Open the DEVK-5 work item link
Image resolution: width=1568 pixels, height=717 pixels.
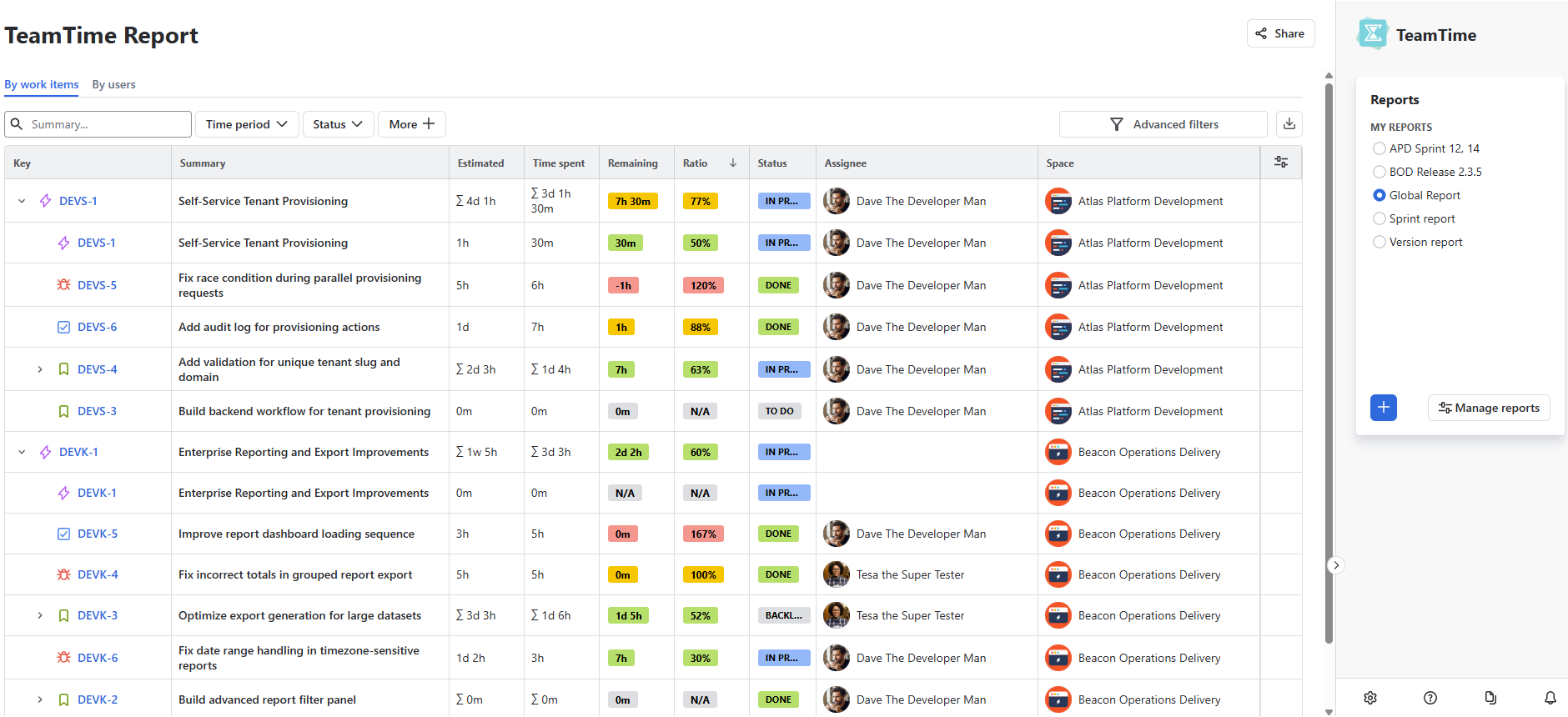(98, 534)
